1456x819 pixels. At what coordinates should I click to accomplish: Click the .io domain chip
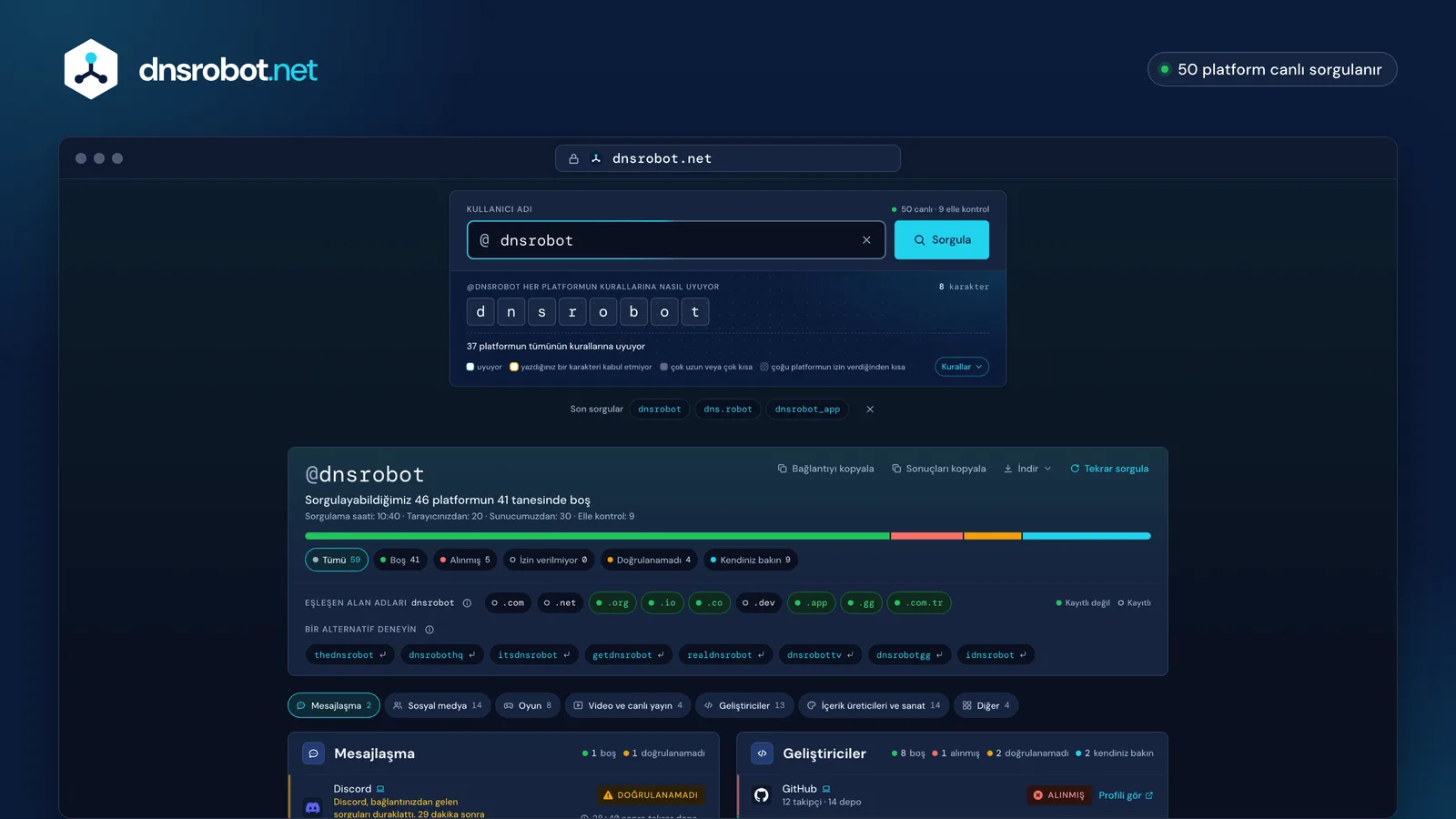point(662,603)
